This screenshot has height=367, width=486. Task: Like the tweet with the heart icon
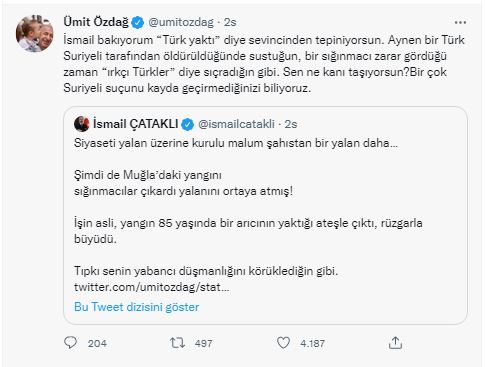pos(283,343)
